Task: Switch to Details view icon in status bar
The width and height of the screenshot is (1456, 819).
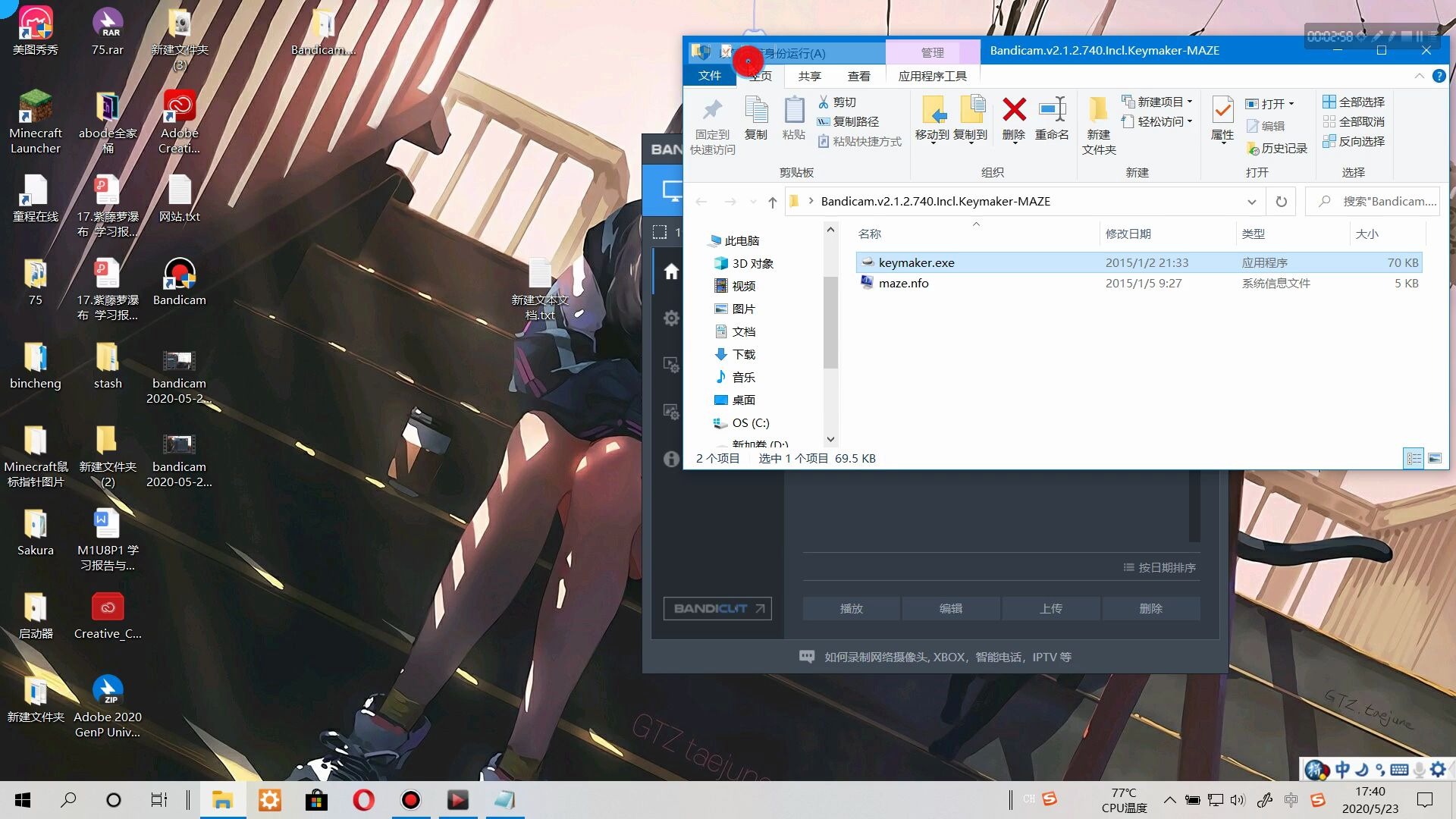Action: tap(1414, 458)
